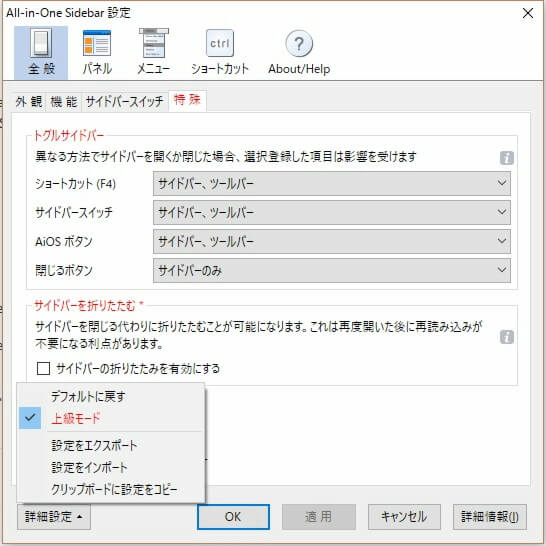The width and height of the screenshot is (546, 546).
Task: Open the About/Help pane
Action: click(299, 53)
